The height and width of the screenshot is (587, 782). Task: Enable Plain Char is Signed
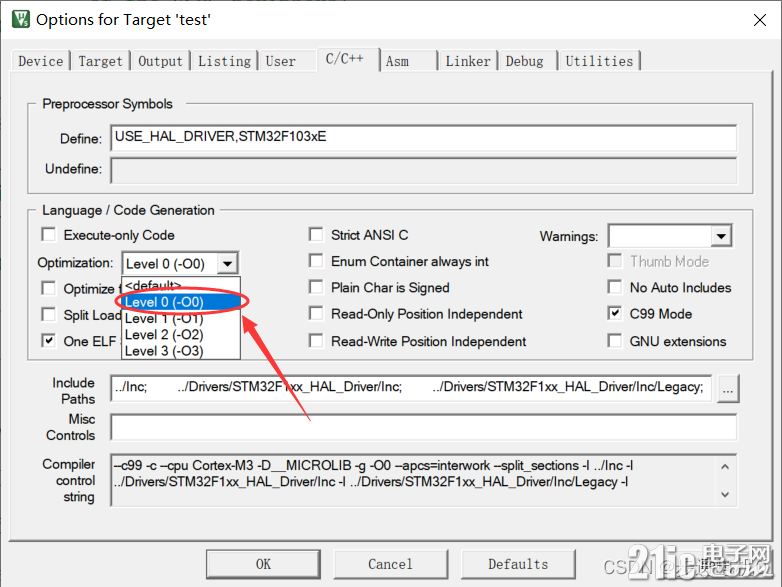(x=316, y=287)
